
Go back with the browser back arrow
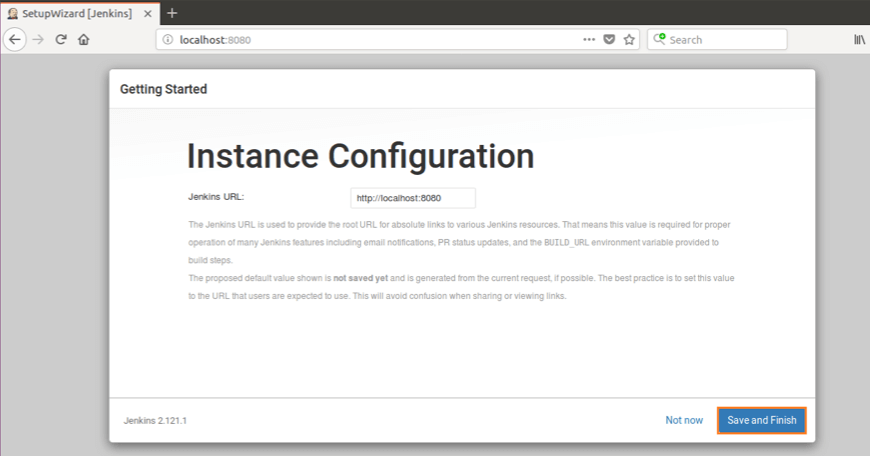point(15,39)
